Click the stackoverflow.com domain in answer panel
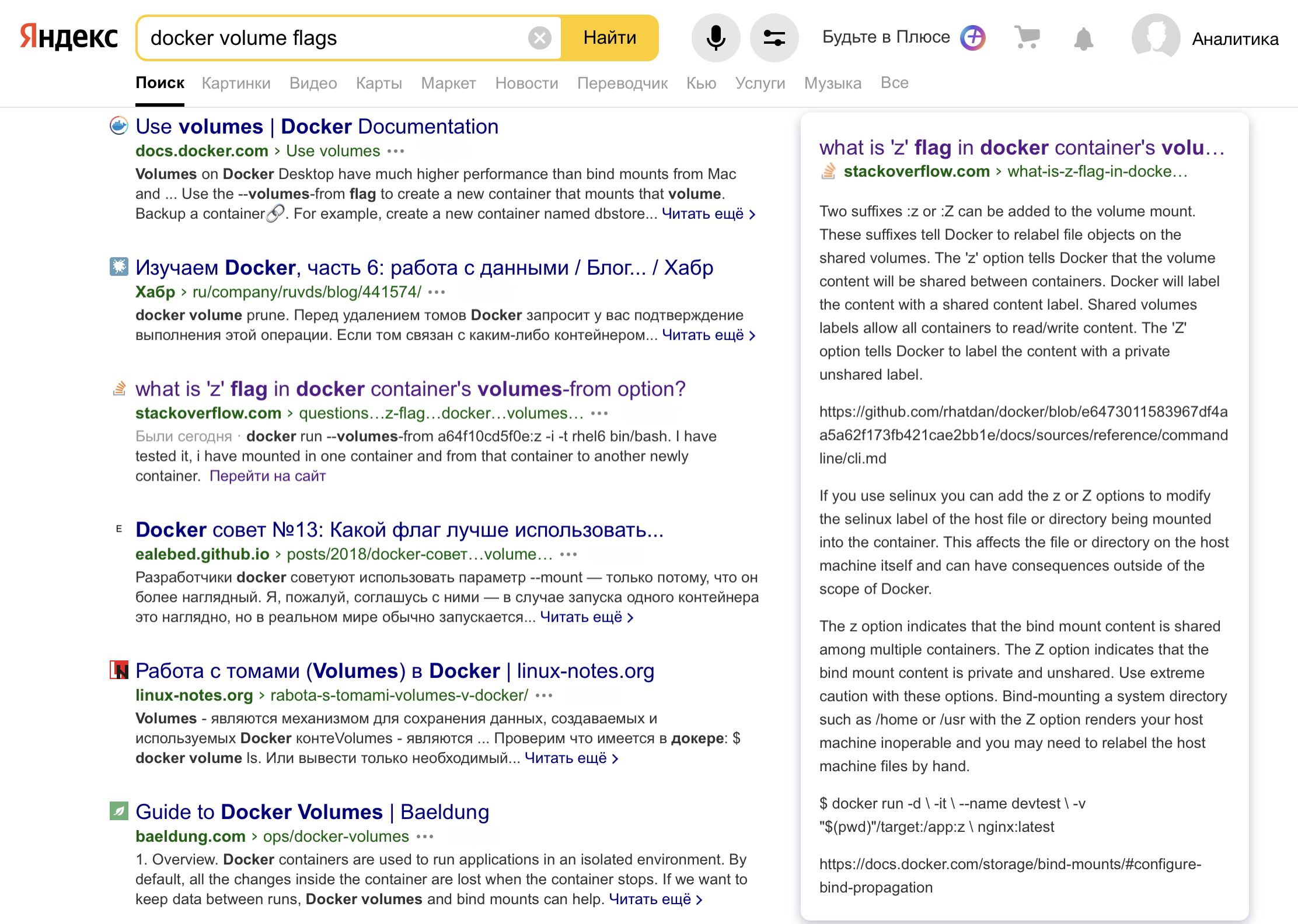 point(917,171)
